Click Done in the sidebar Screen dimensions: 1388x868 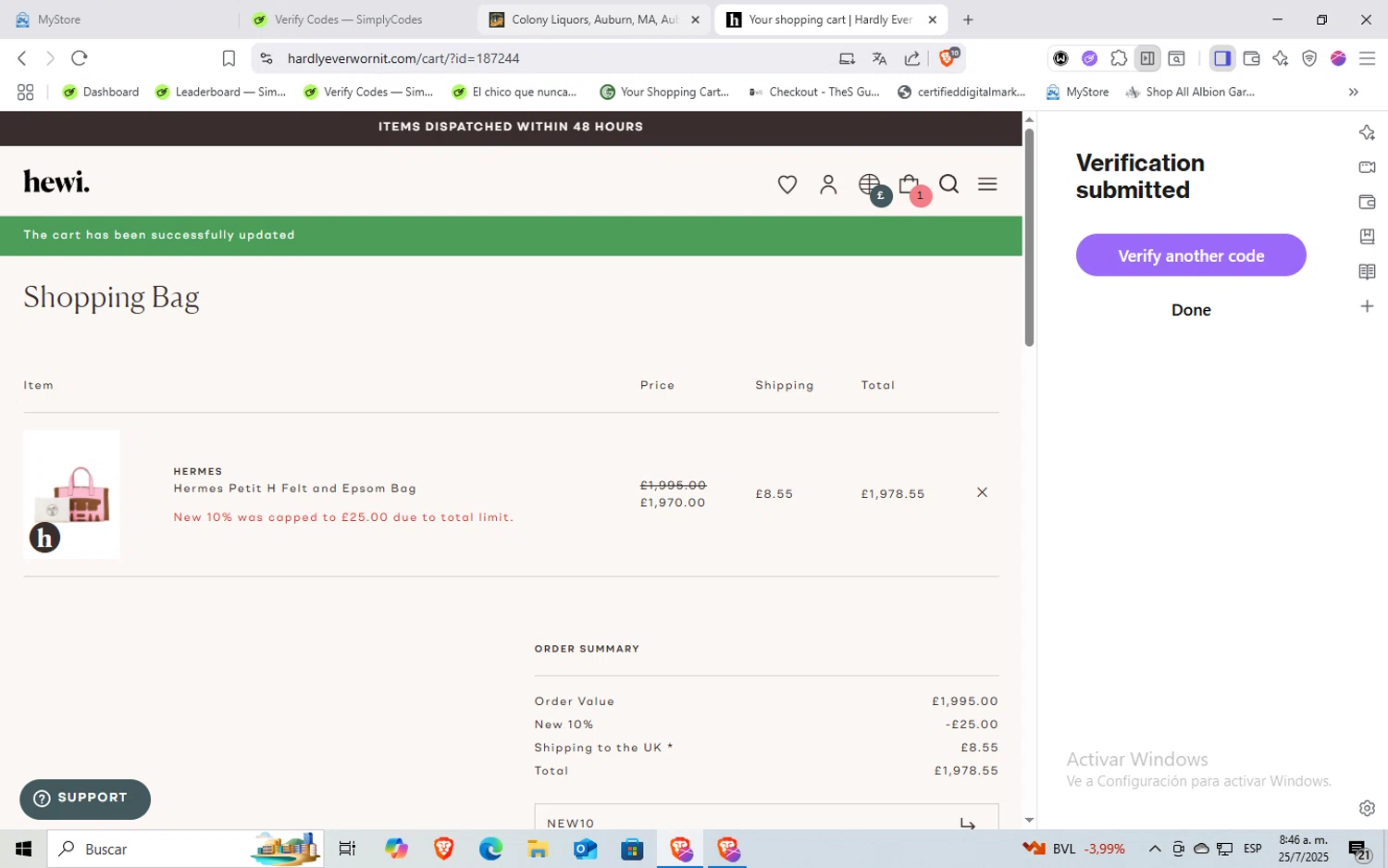[x=1190, y=310]
